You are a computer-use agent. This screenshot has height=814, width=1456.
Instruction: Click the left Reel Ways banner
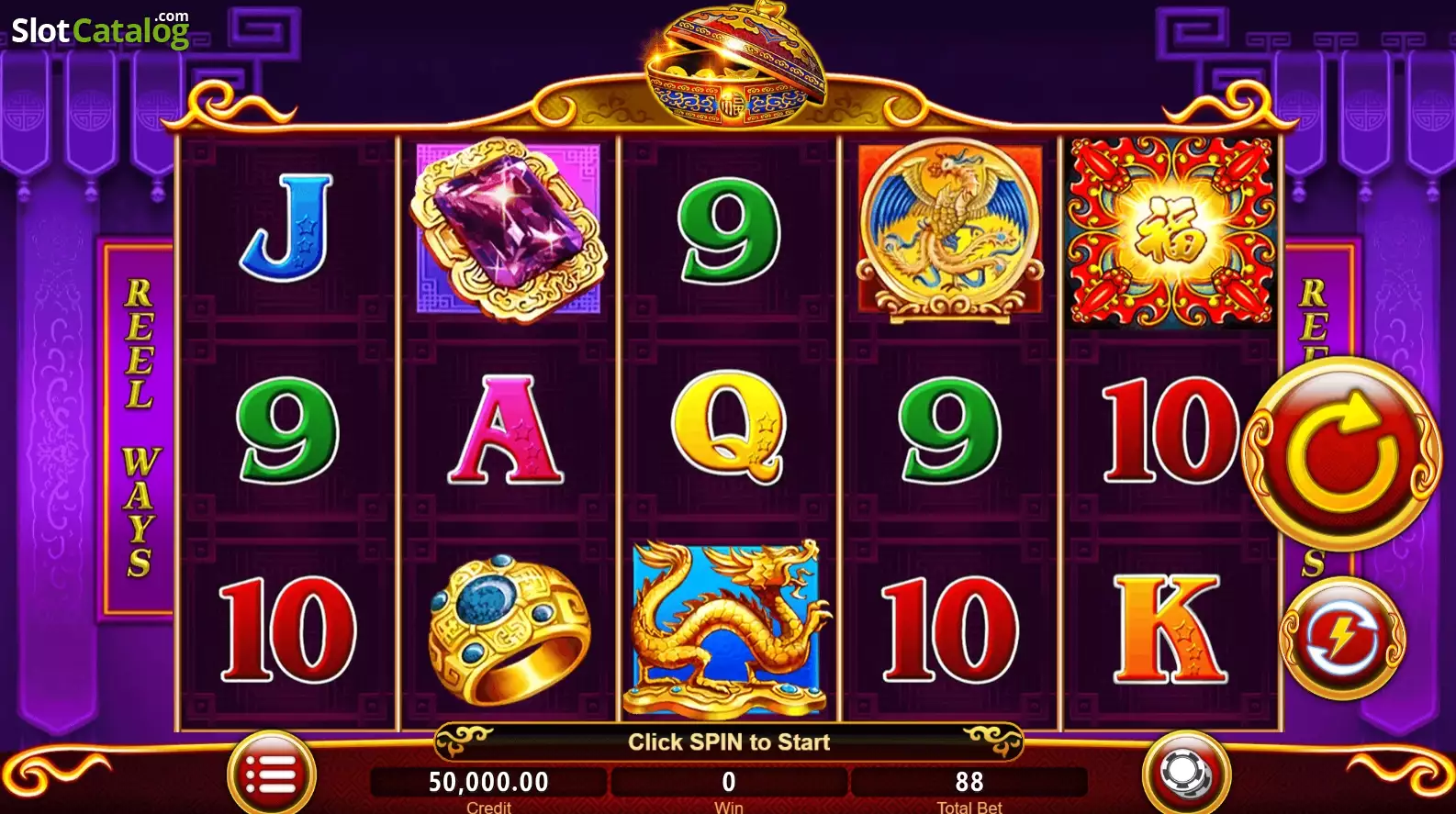(139, 429)
